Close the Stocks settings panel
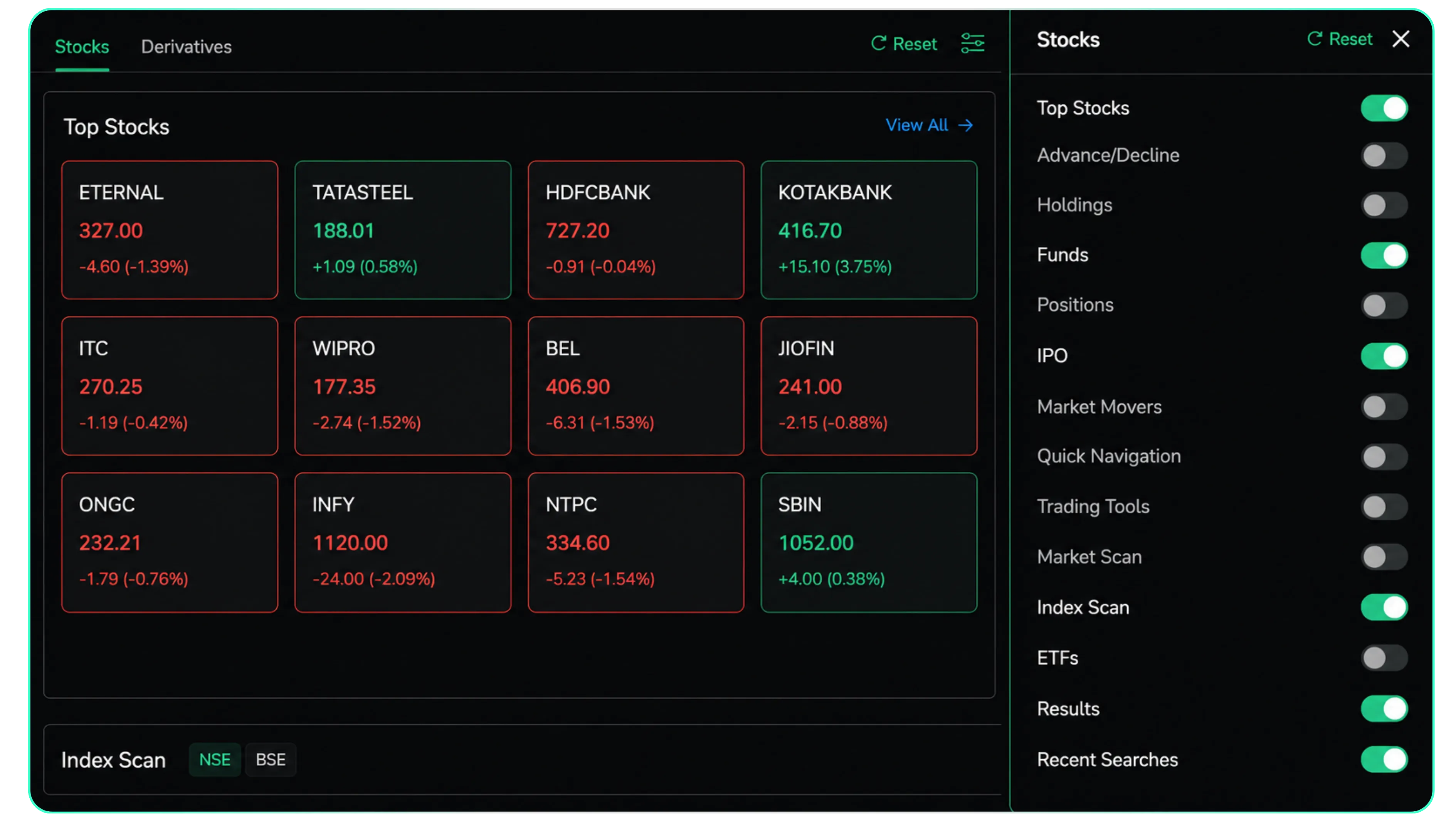The width and height of the screenshot is (1456, 819). point(1401,39)
